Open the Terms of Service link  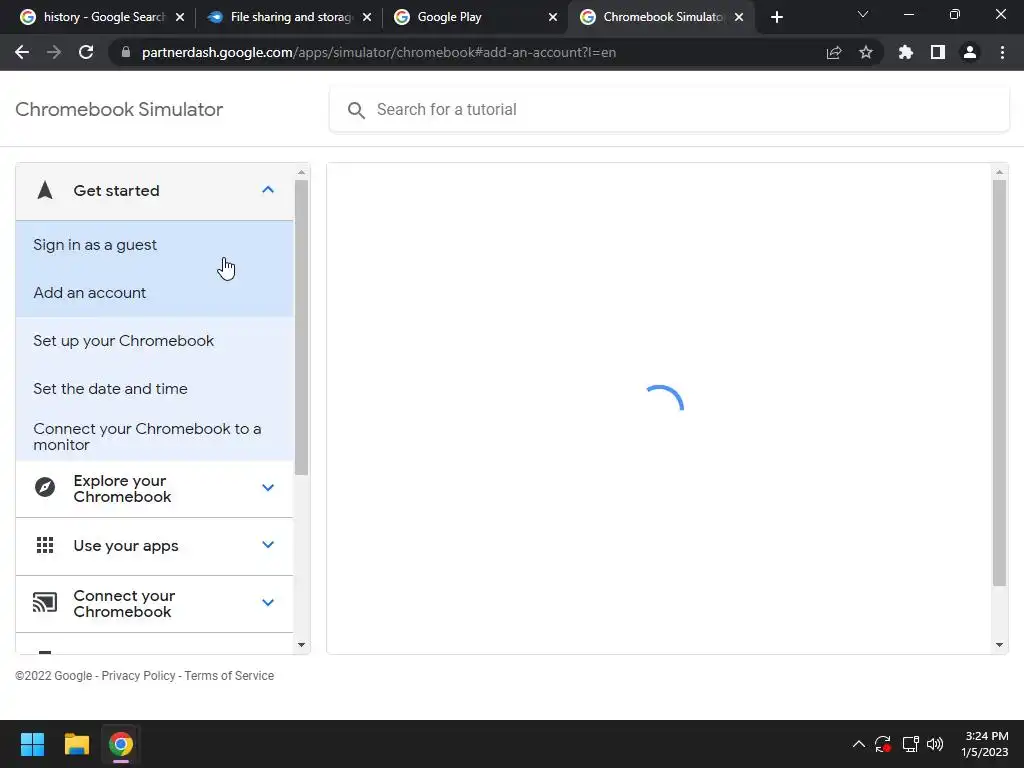pos(229,676)
